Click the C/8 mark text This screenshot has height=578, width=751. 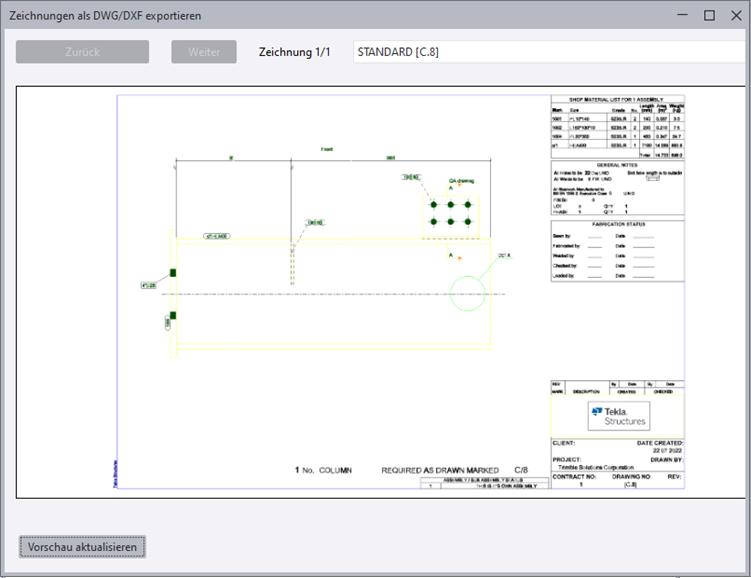pyautogui.click(x=521, y=470)
